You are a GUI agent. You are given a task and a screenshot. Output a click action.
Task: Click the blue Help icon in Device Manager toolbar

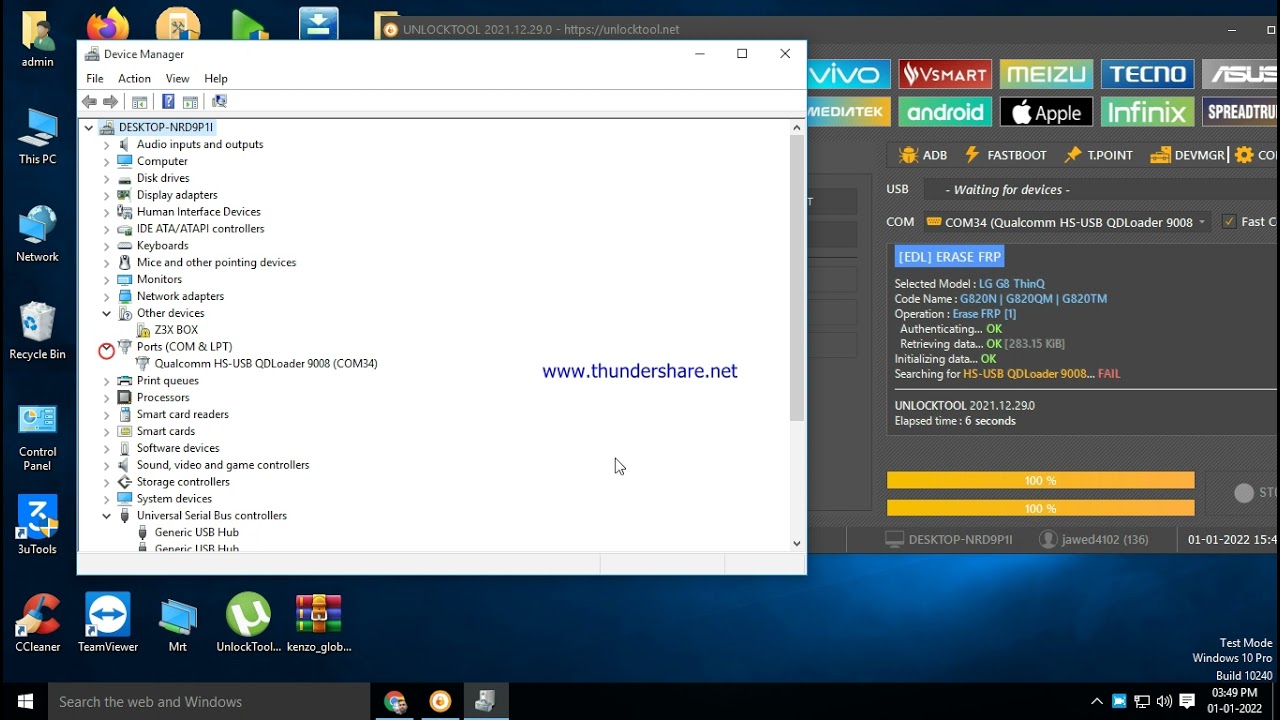(168, 101)
